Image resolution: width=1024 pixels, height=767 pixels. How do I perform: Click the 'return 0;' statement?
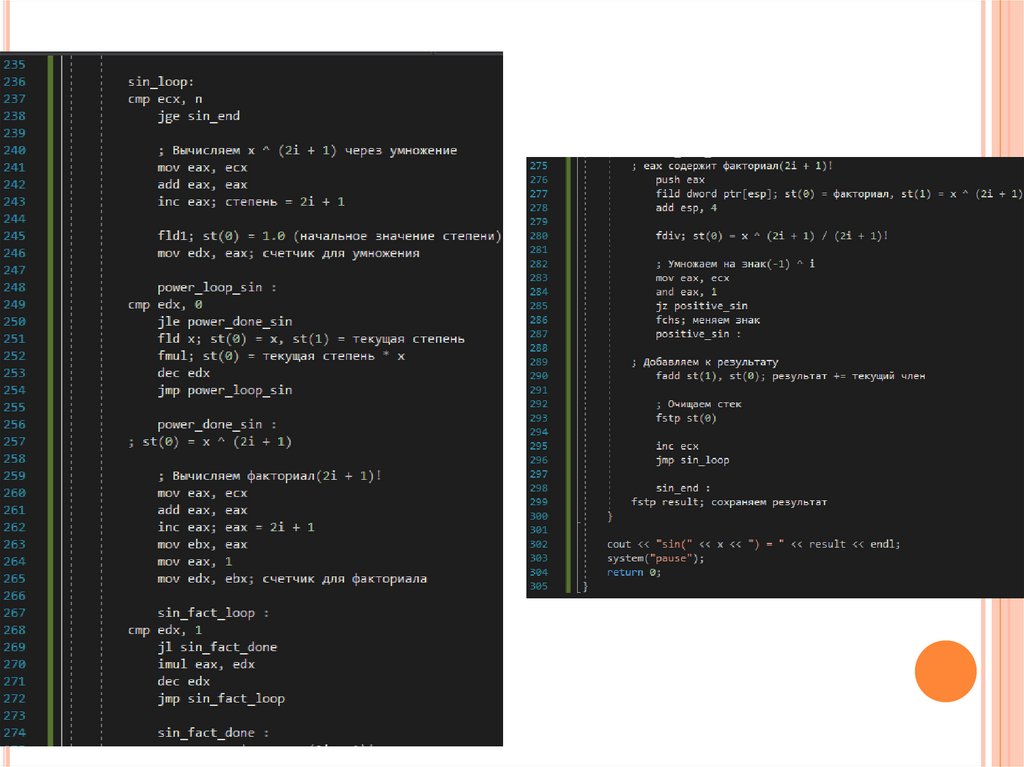coord(634,572)
